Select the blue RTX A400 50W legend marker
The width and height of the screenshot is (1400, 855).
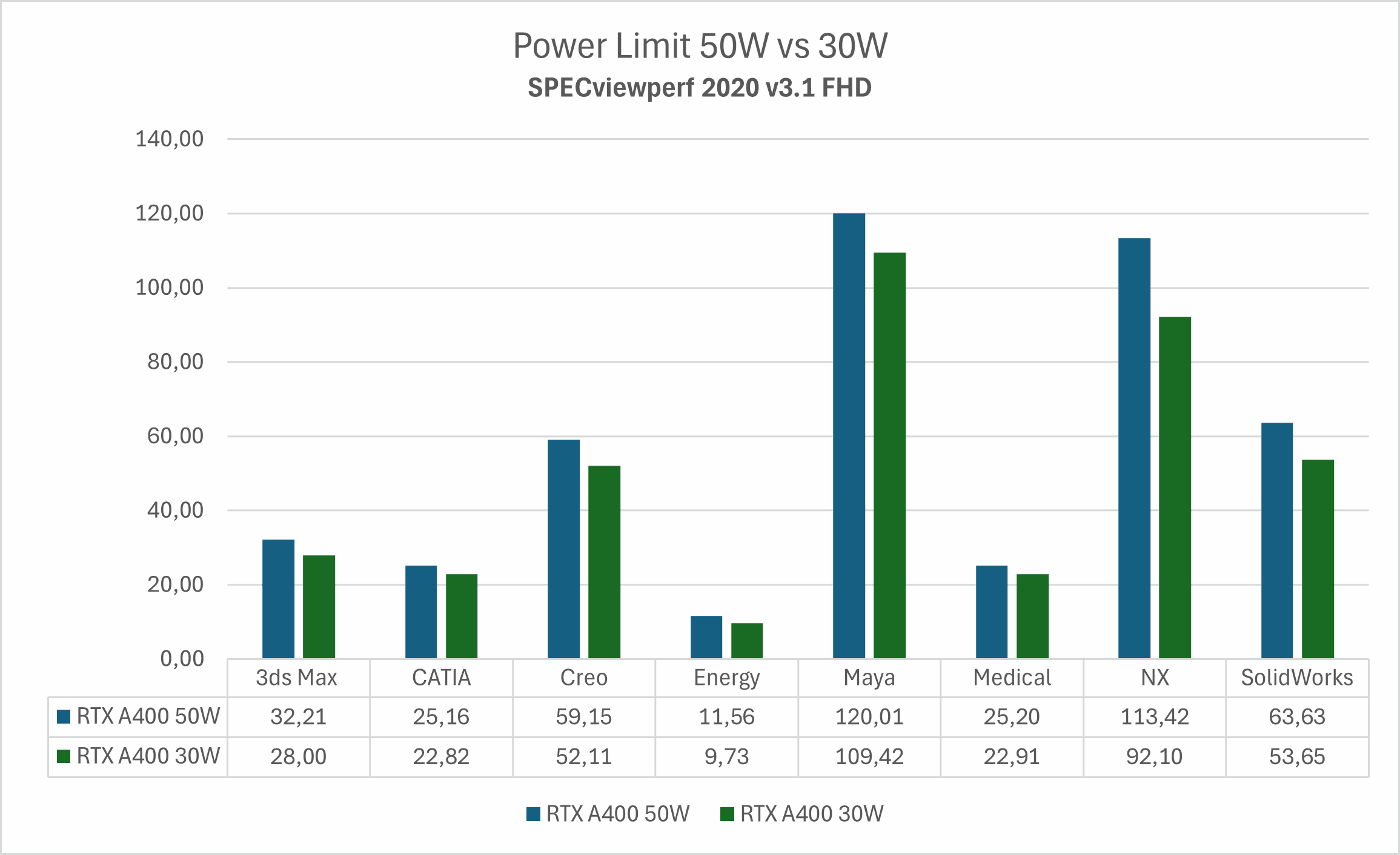534,814
